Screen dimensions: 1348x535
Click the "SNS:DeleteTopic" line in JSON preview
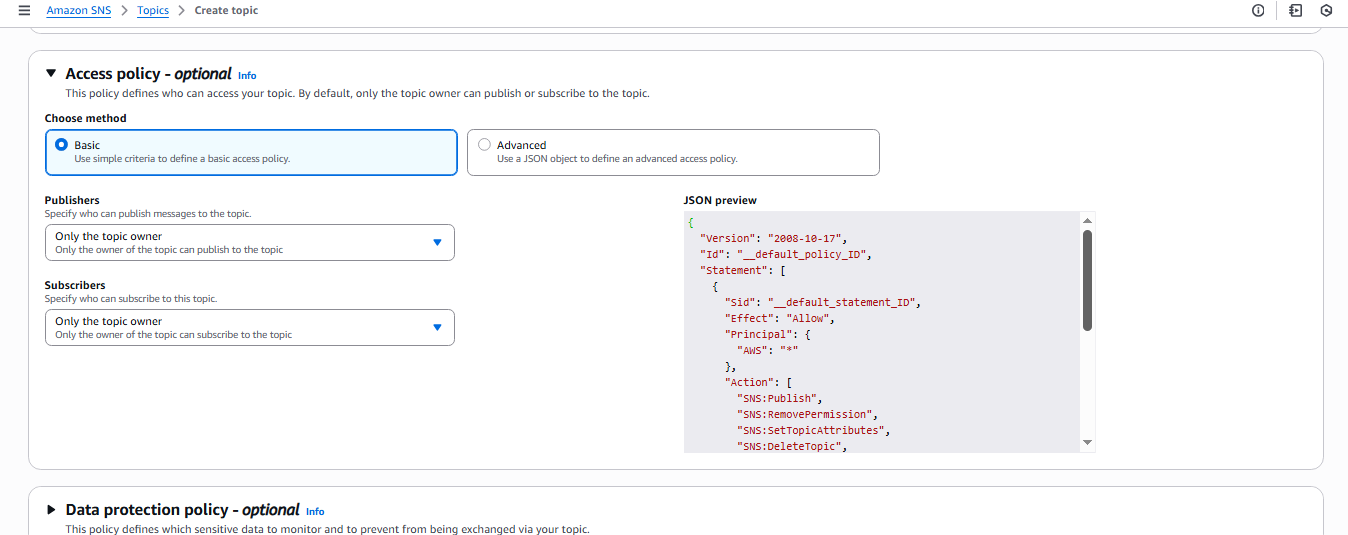(792, 446)
